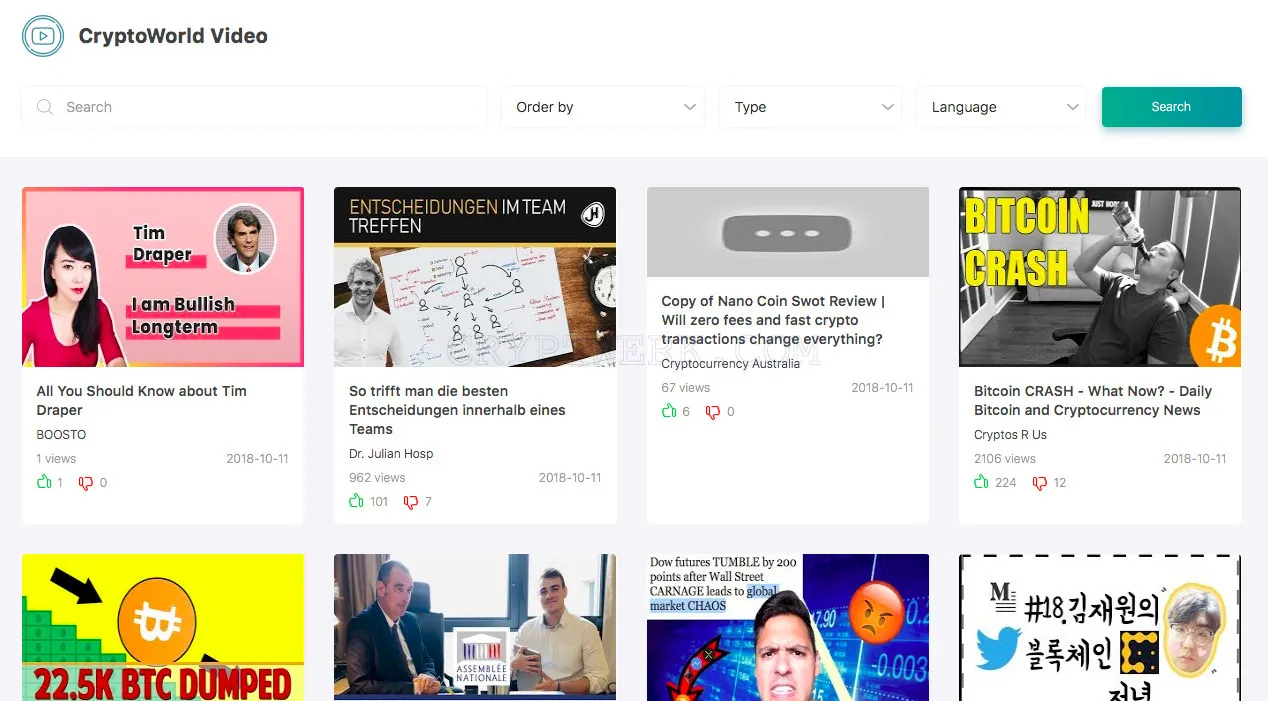Focus the Search text field

pos(254,107)
